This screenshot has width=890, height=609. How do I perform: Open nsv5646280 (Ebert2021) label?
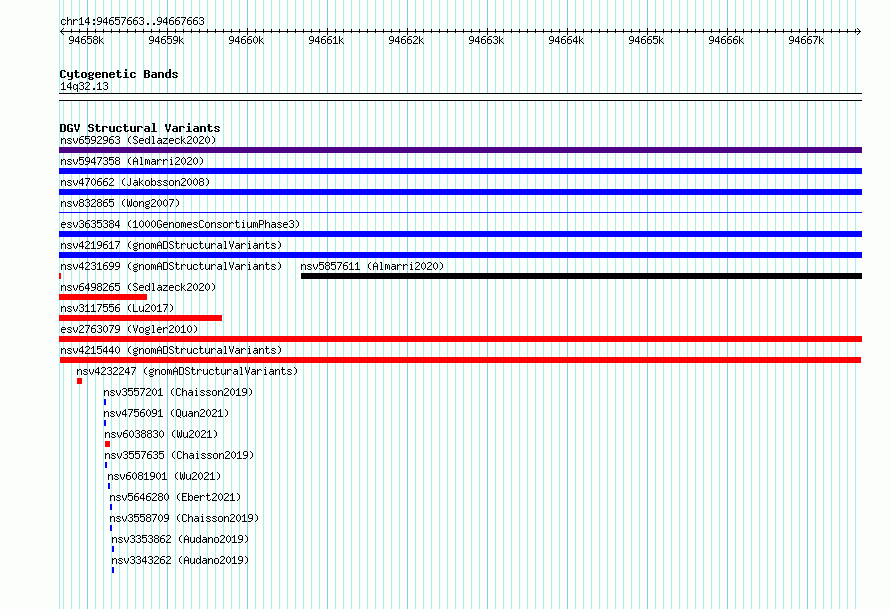pos(175,497)
